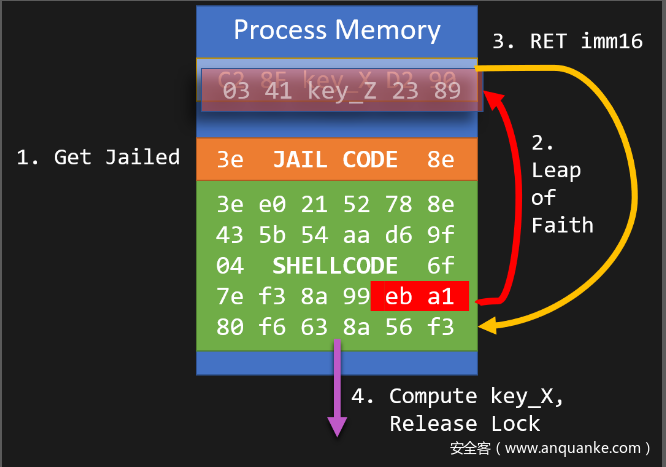The image size is (666, 467).
Task: Click the SHELLCODE text in green block
Action: (335, 266)
